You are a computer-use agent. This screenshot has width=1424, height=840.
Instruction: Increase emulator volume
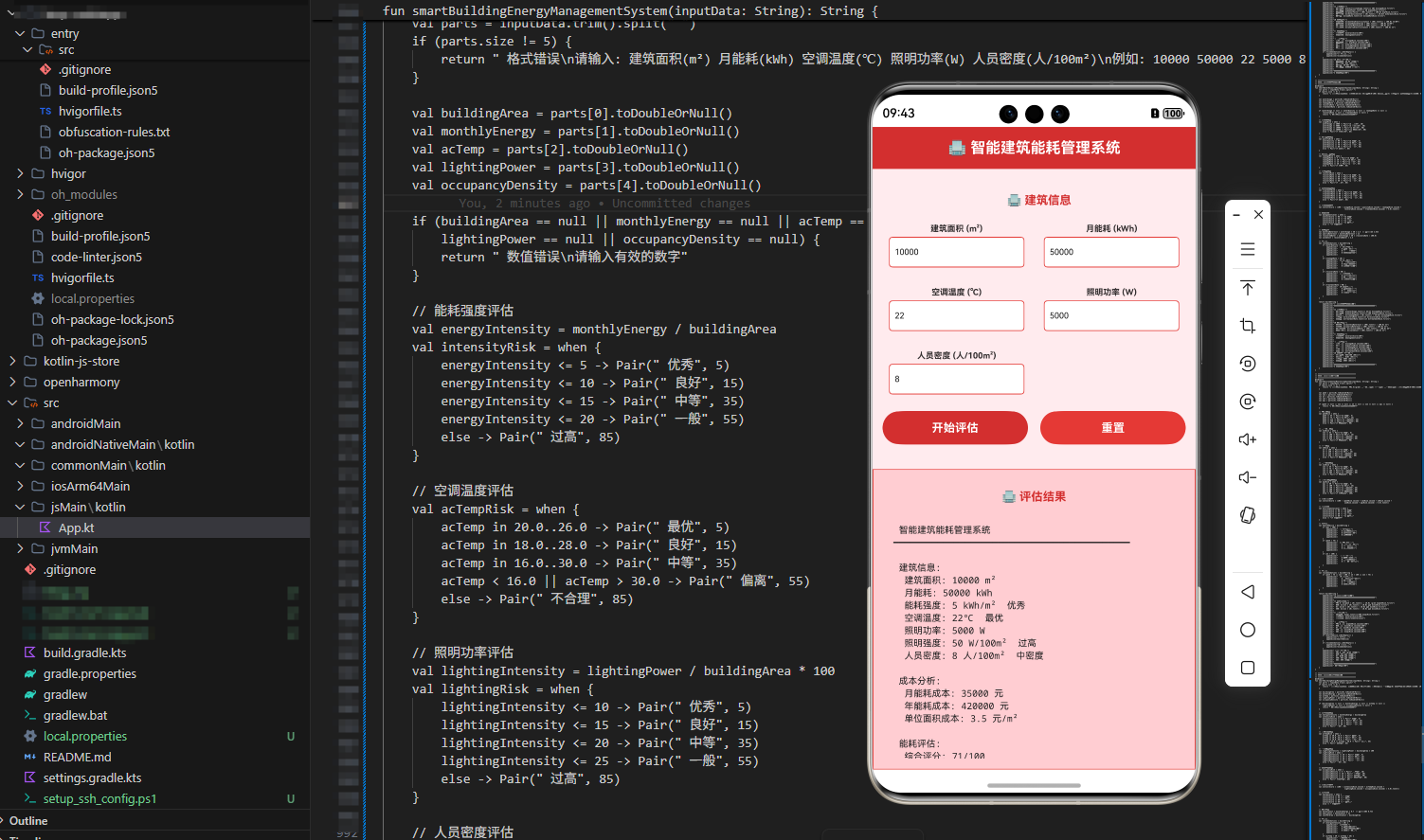click(x=1247, y=439)
